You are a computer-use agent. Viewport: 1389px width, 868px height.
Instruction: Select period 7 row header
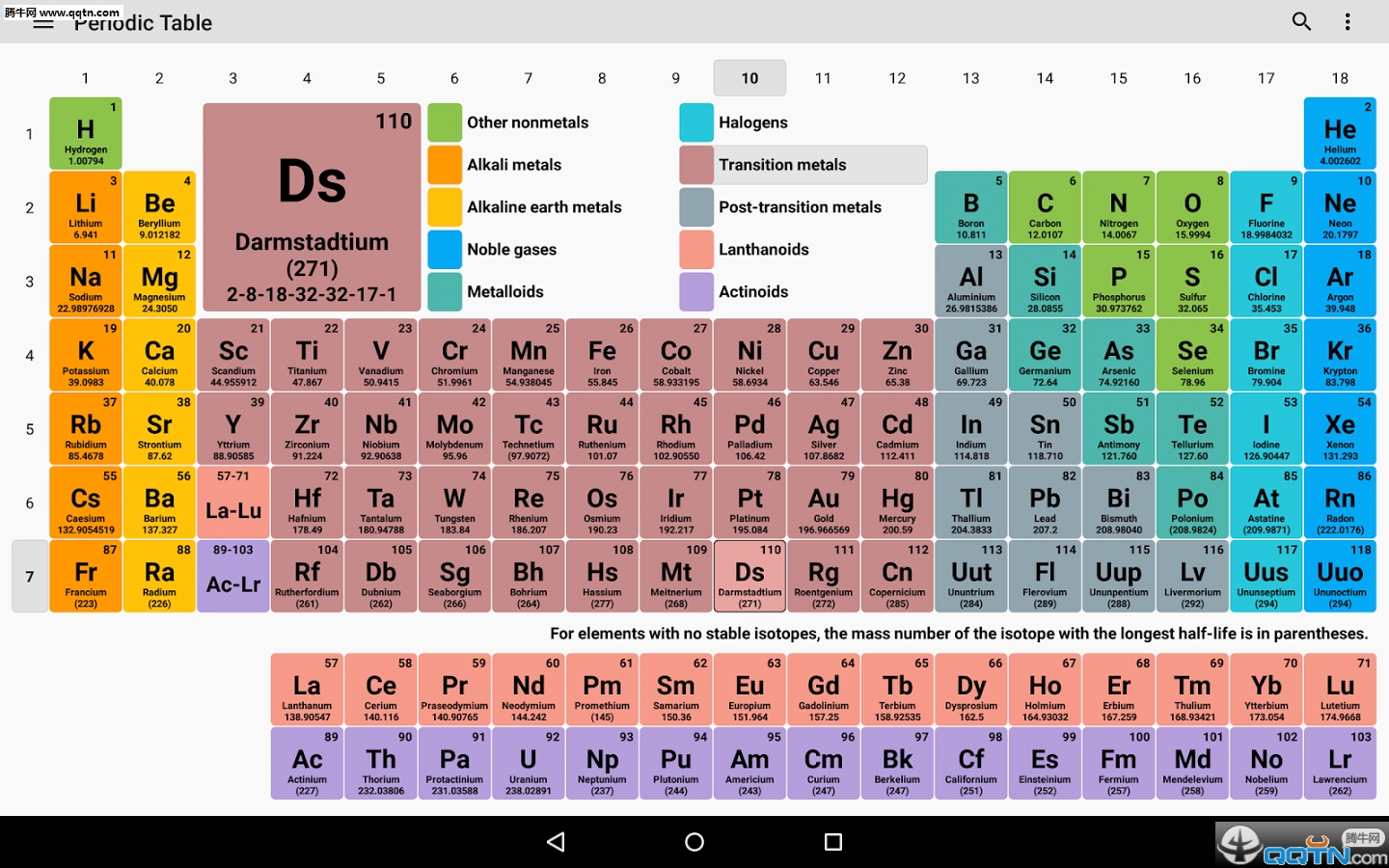coord(30,577)
